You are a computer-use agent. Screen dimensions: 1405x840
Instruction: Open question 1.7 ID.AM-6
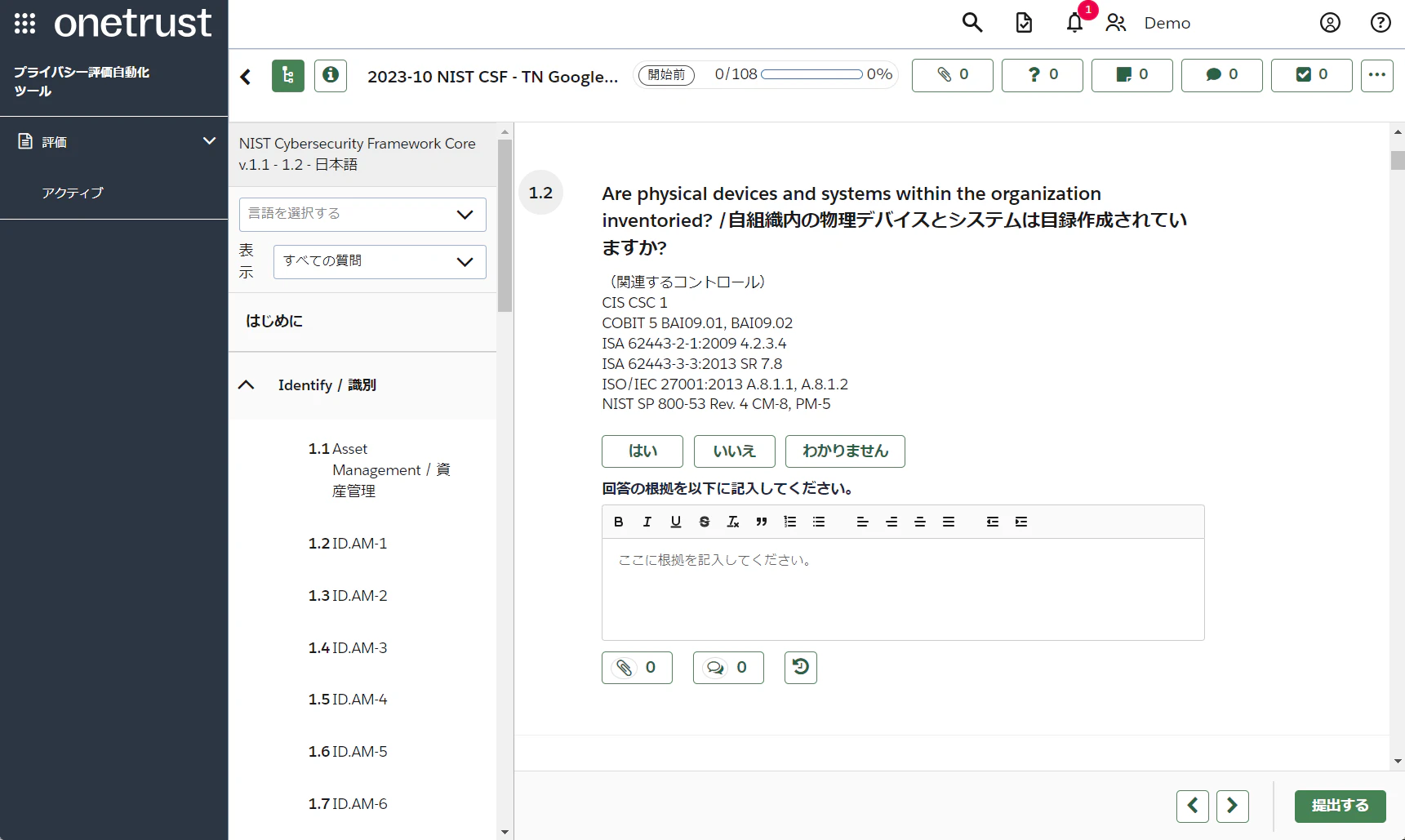tap(348, 804)
